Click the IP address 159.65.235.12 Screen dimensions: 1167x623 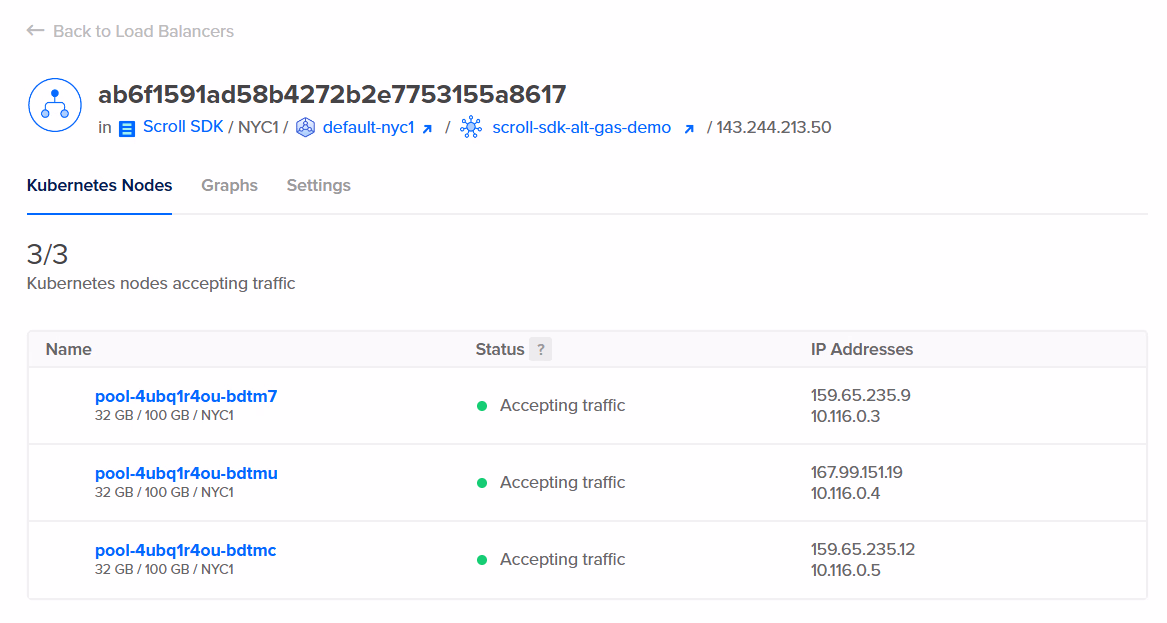(x=862, y=549)
